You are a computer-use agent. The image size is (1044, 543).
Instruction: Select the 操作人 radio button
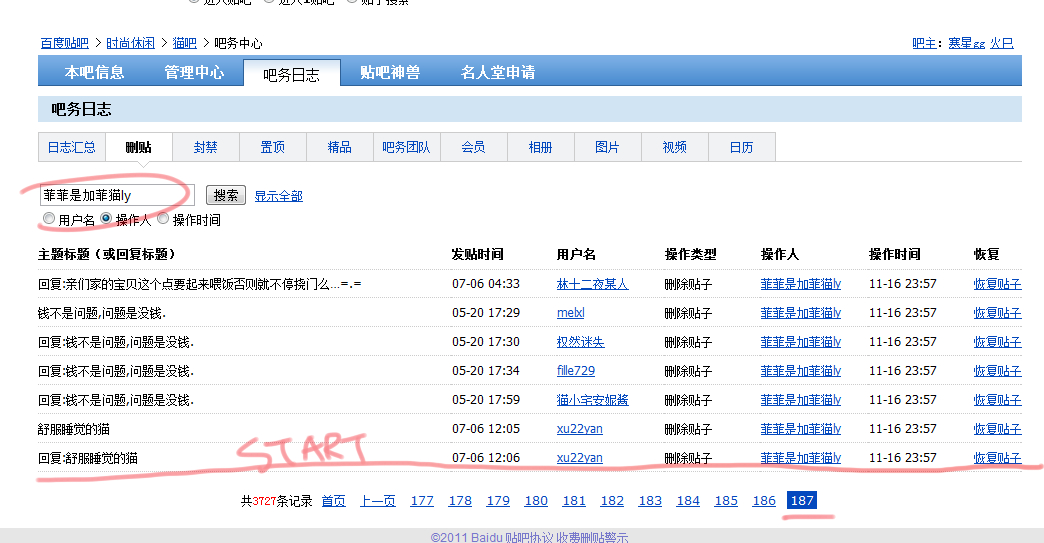point(106,218)
